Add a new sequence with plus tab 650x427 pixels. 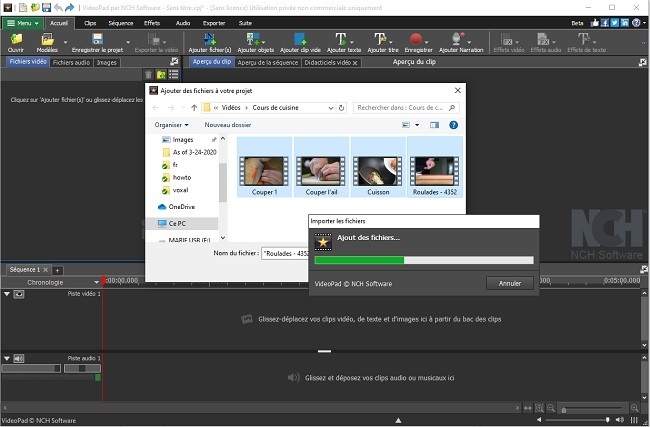(x=57, y=270)
